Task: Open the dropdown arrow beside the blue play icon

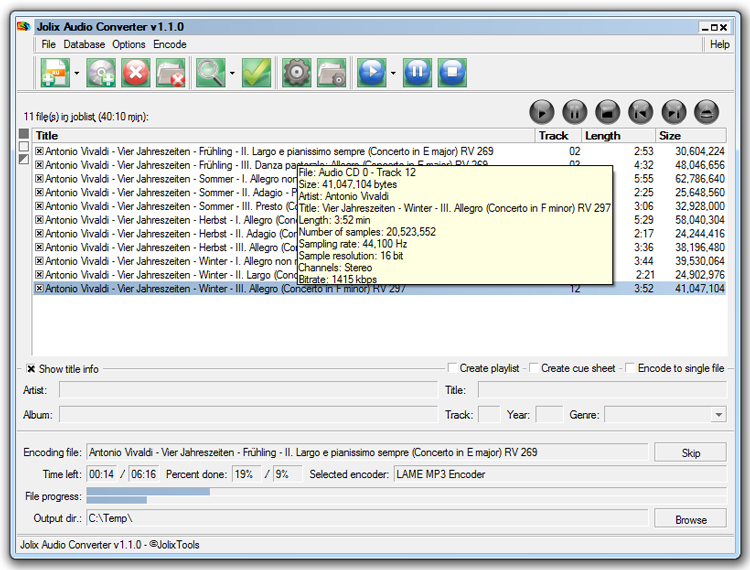Action: coord(393,73)
